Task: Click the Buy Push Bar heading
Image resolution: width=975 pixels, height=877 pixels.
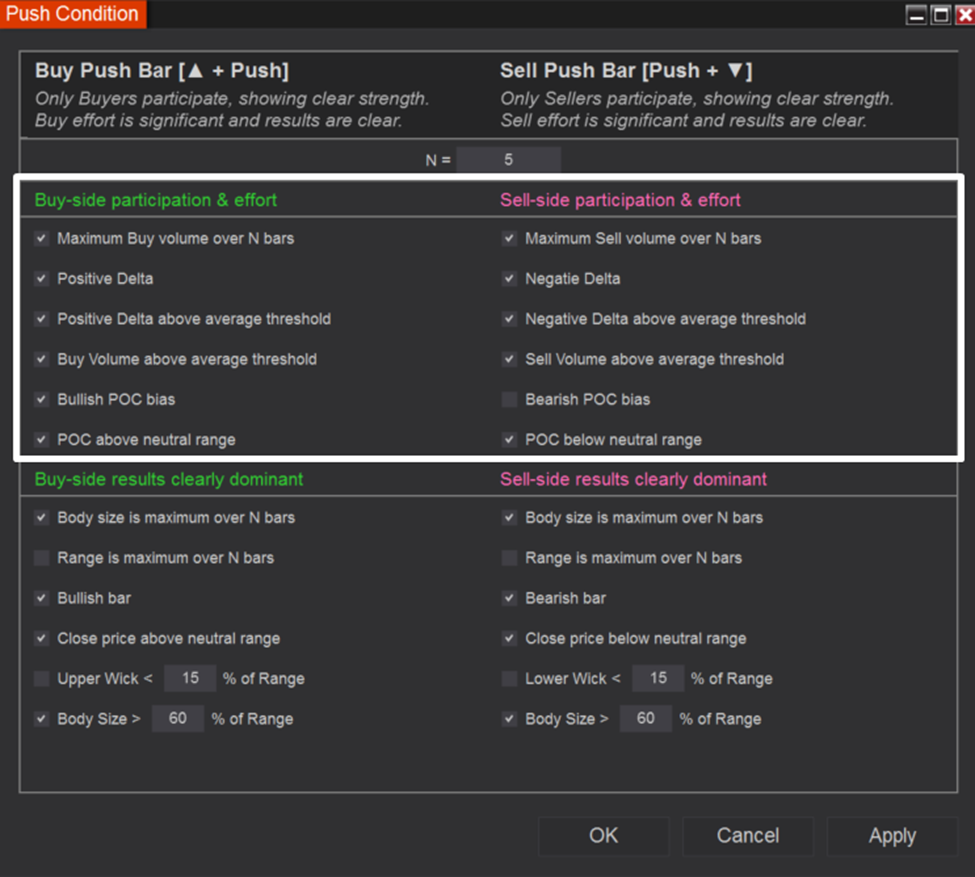Action: [162, 70]
